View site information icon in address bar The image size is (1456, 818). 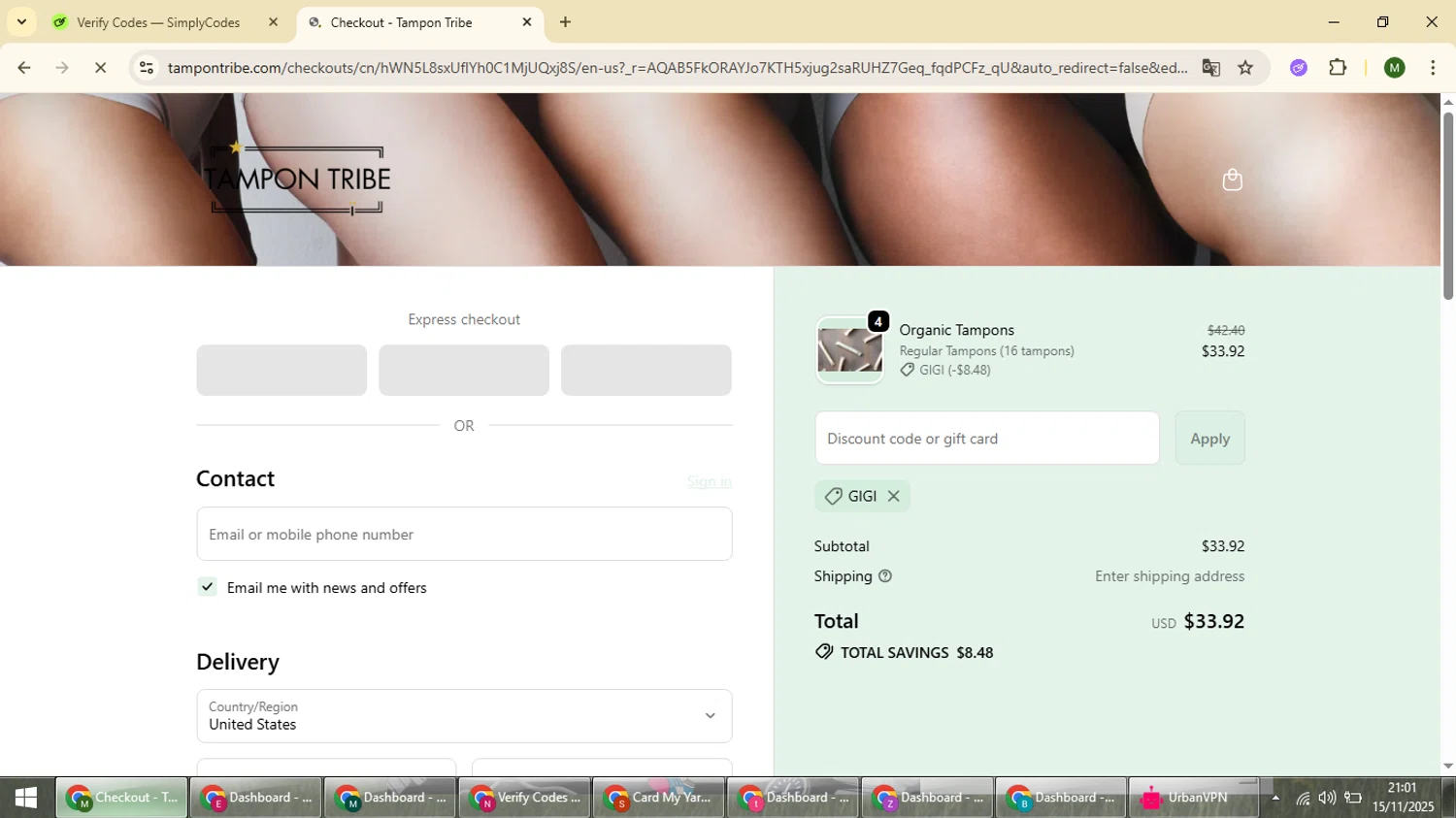(147, 68)
